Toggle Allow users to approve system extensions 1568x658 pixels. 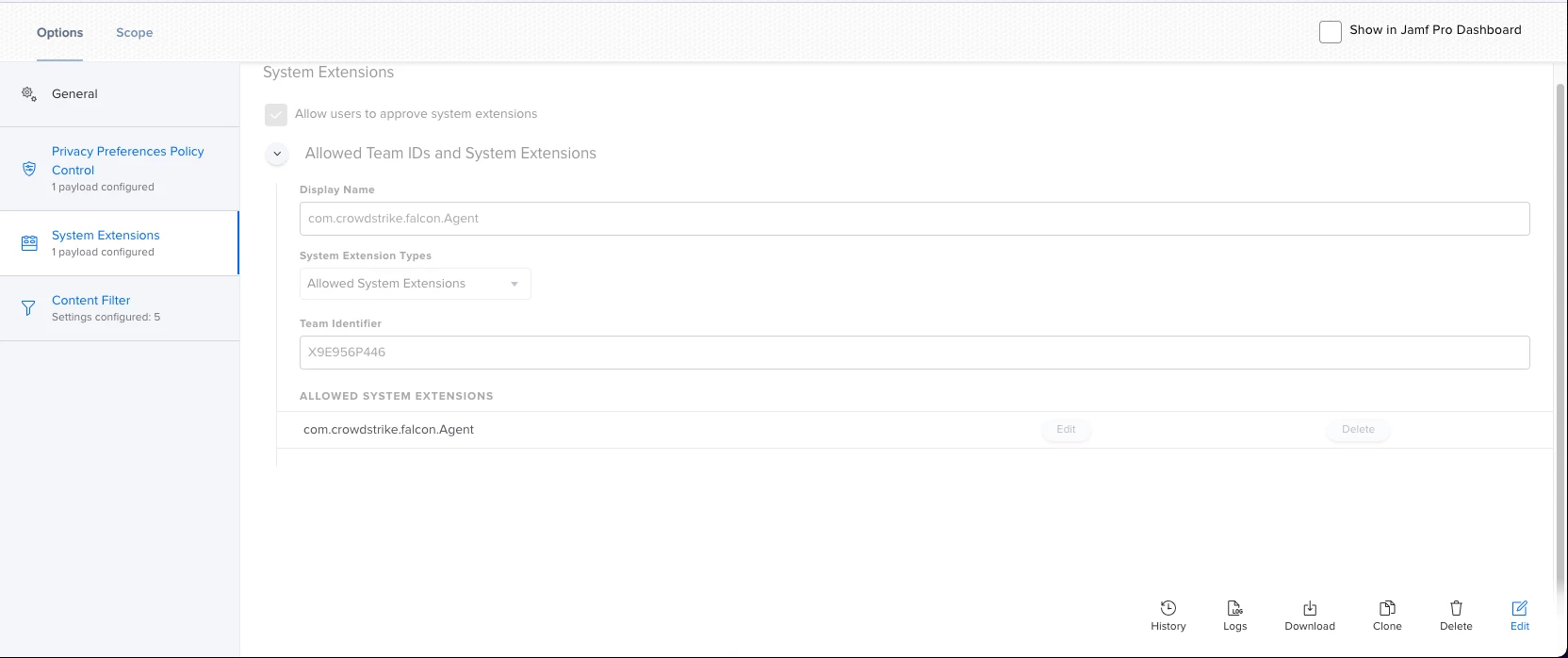point(276,114)
